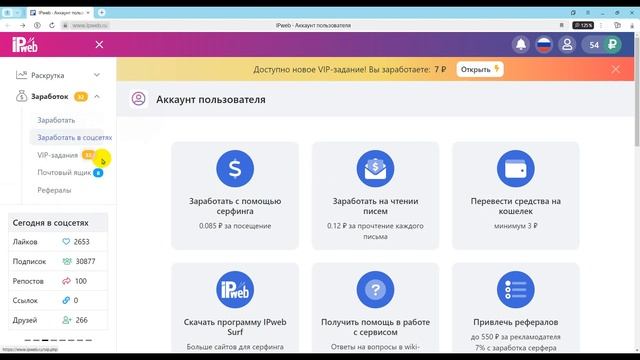Click the Лайков heart icon
This screenshot has width=640, height=360.
tap(66, 242)
